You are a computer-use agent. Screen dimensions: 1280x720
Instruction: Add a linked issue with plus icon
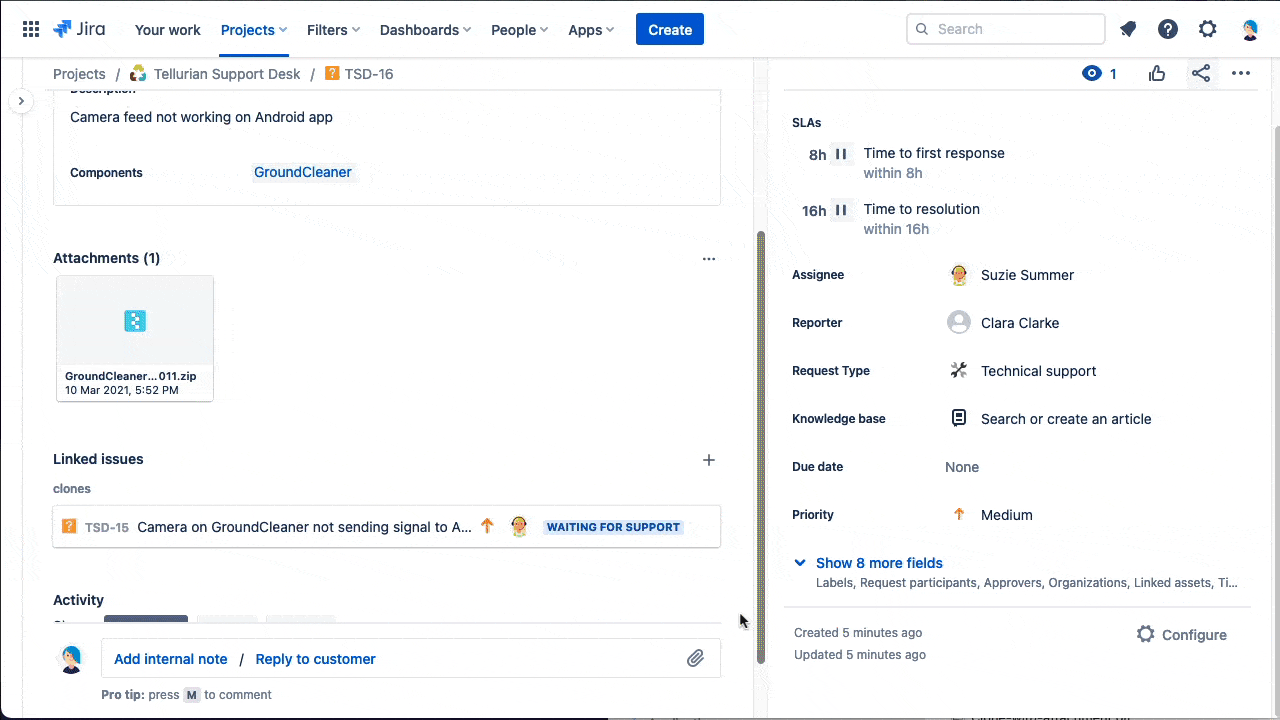[x=709, y=460]
